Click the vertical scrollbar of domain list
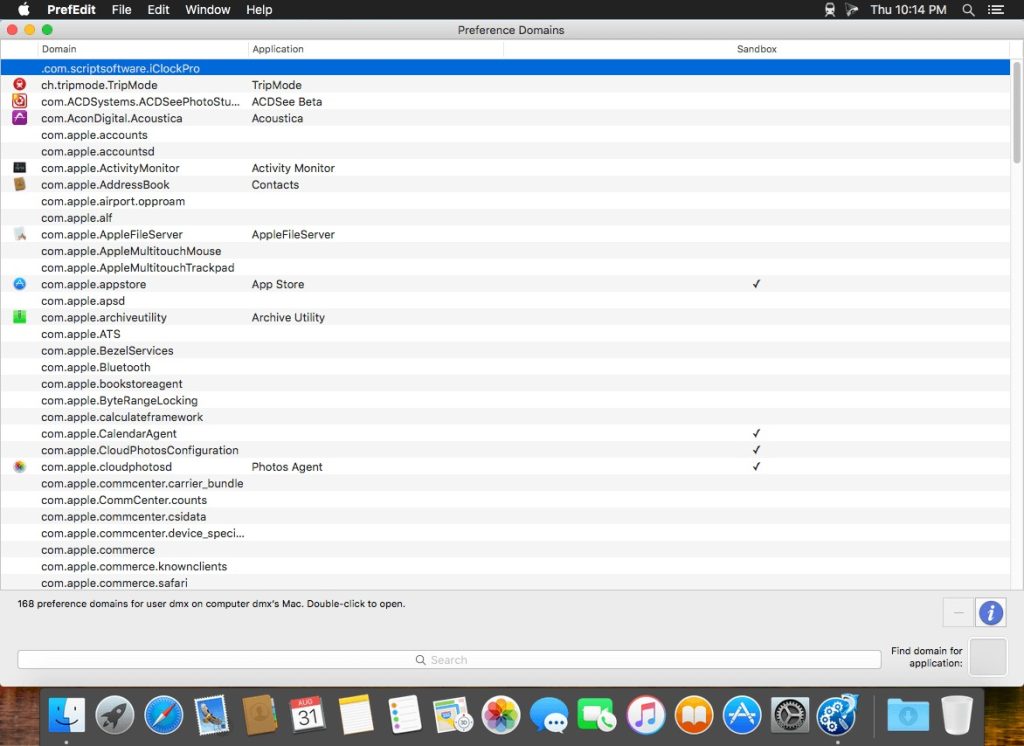Viewport: 1024px width, 746px height. [x=1016, y=112]
